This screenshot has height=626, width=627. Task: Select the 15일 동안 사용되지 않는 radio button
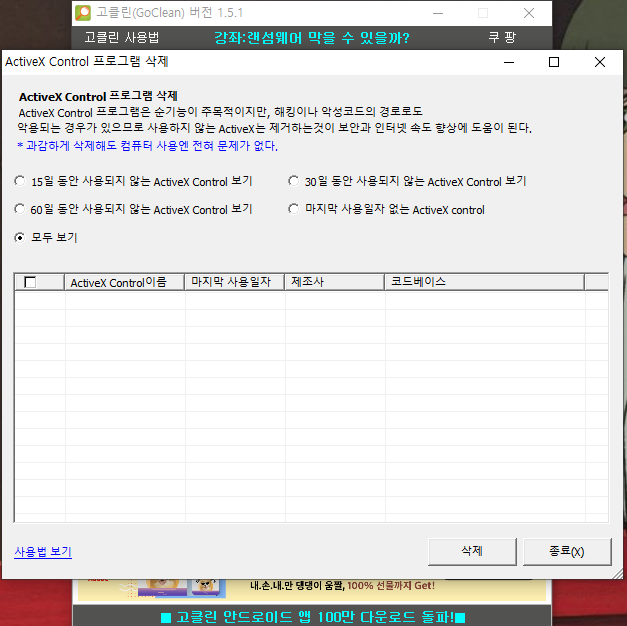click(20, 181)
